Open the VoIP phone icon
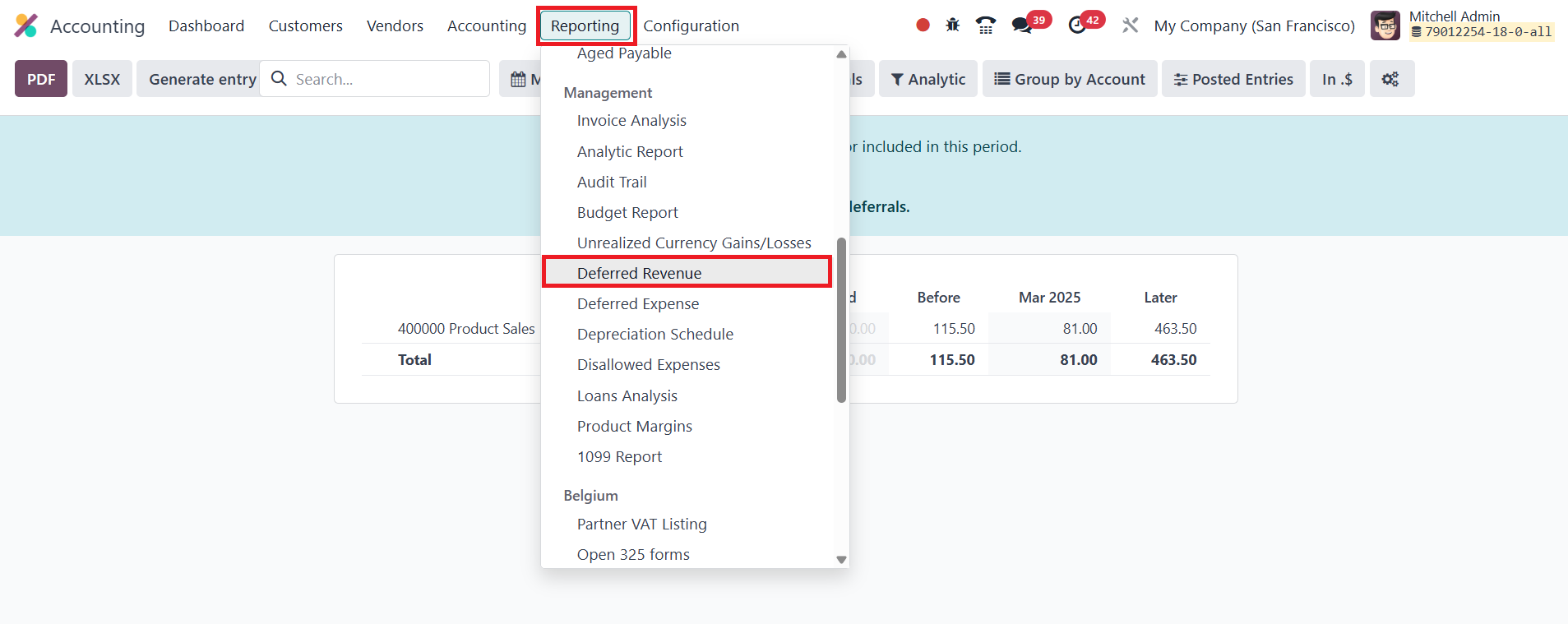Viewport: 1568px width, 624px height. [986, 25]
